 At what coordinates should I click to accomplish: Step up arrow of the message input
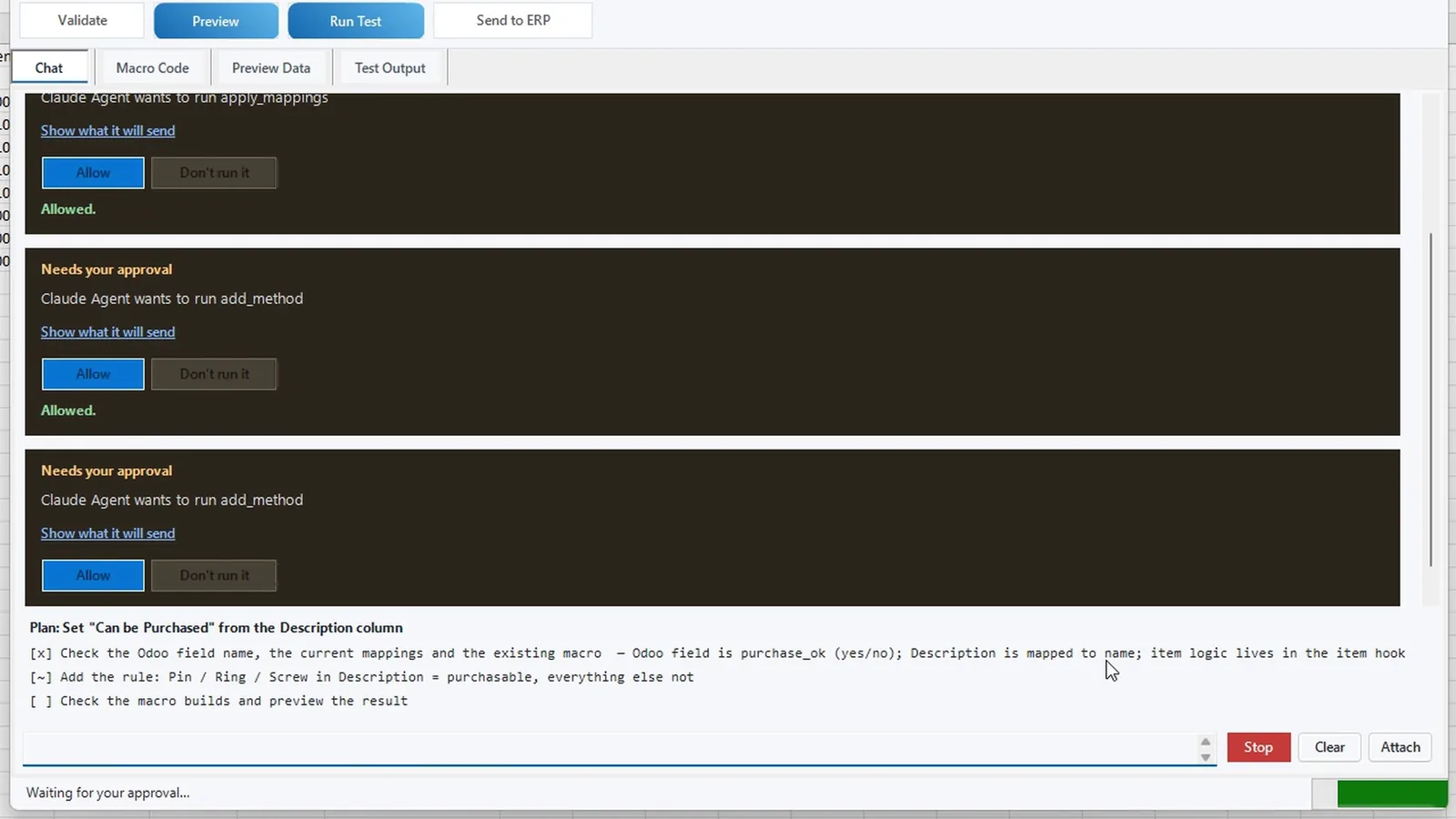point(1206,741)
